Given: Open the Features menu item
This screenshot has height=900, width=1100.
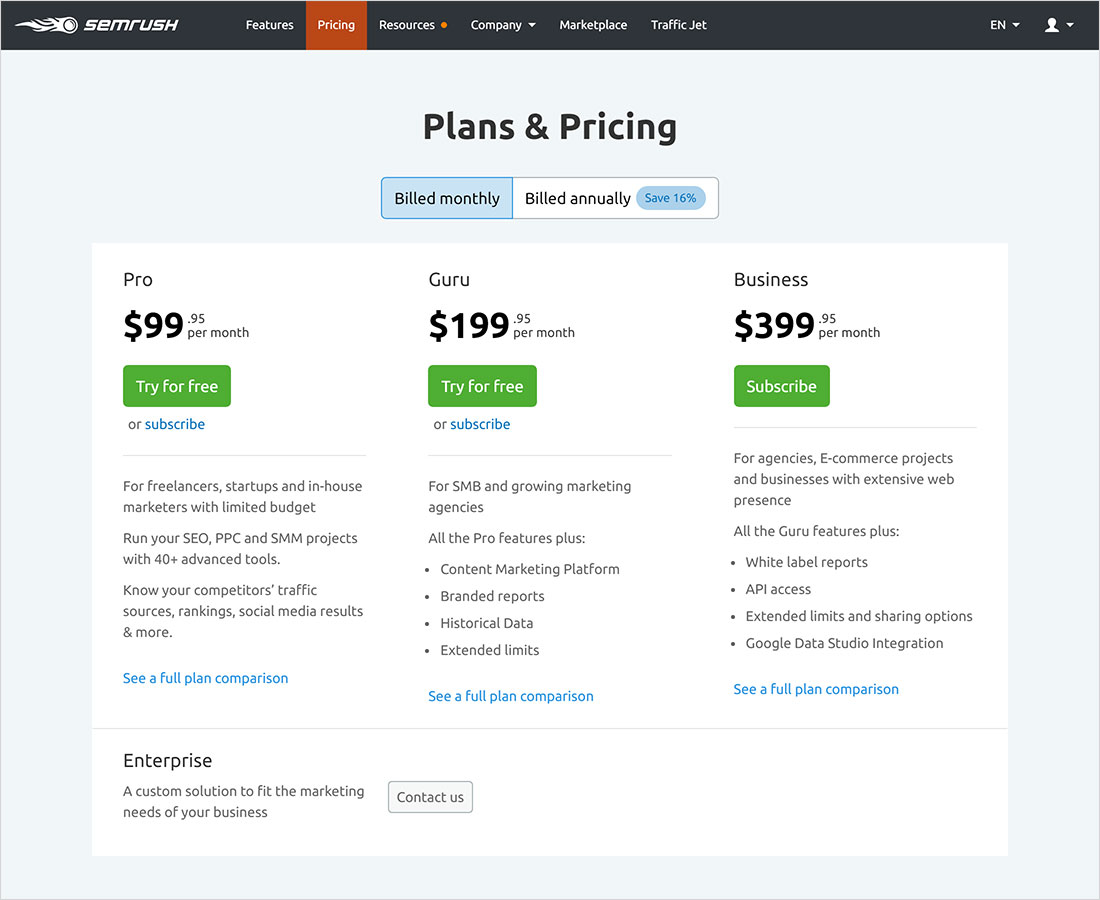Looking at the screenshot, I should pos(270,25).
